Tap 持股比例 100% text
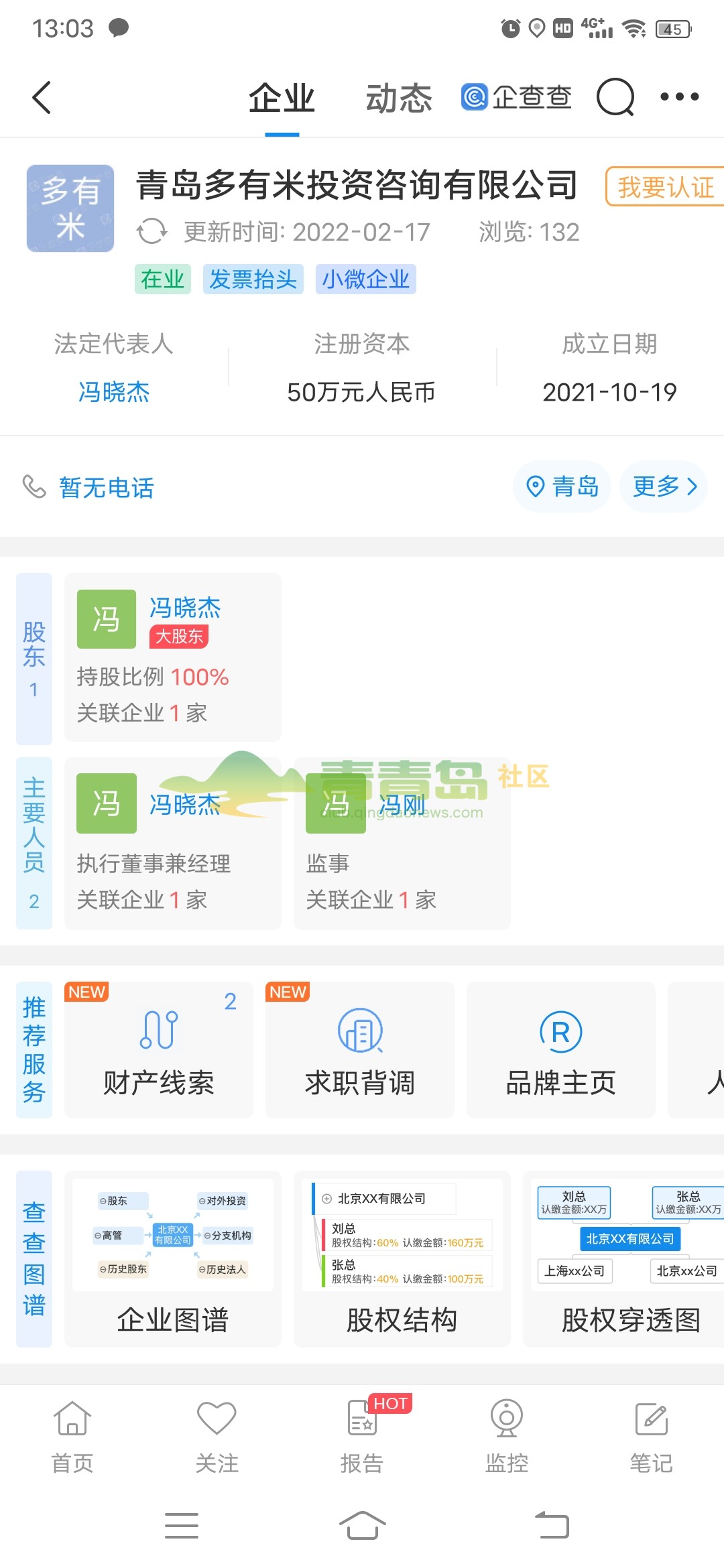This screenshot has width=724, height=1568. pos(153,677)
